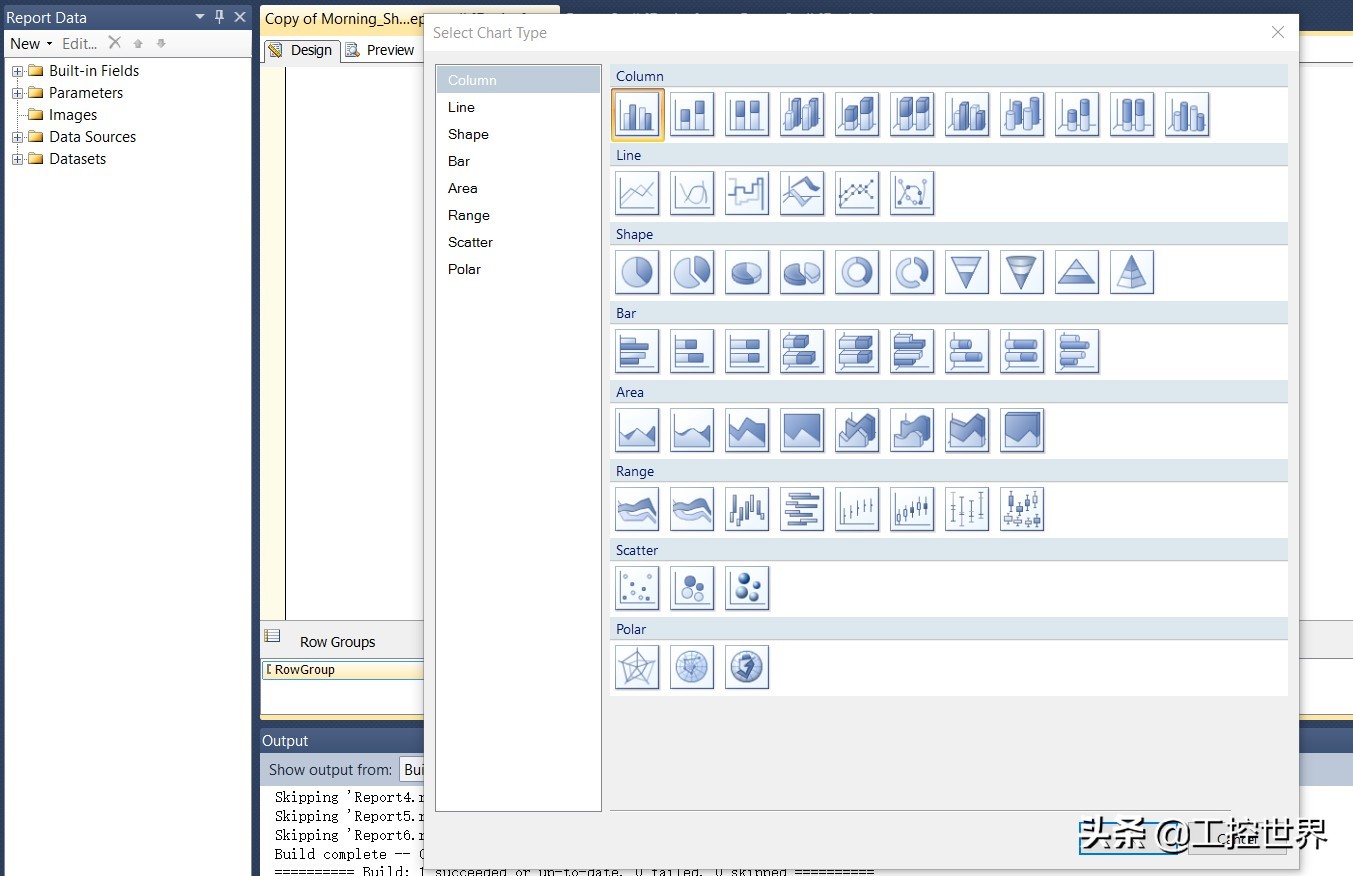
Task: Expand the Data Sources tree node
Action: [x=17, y=137]
